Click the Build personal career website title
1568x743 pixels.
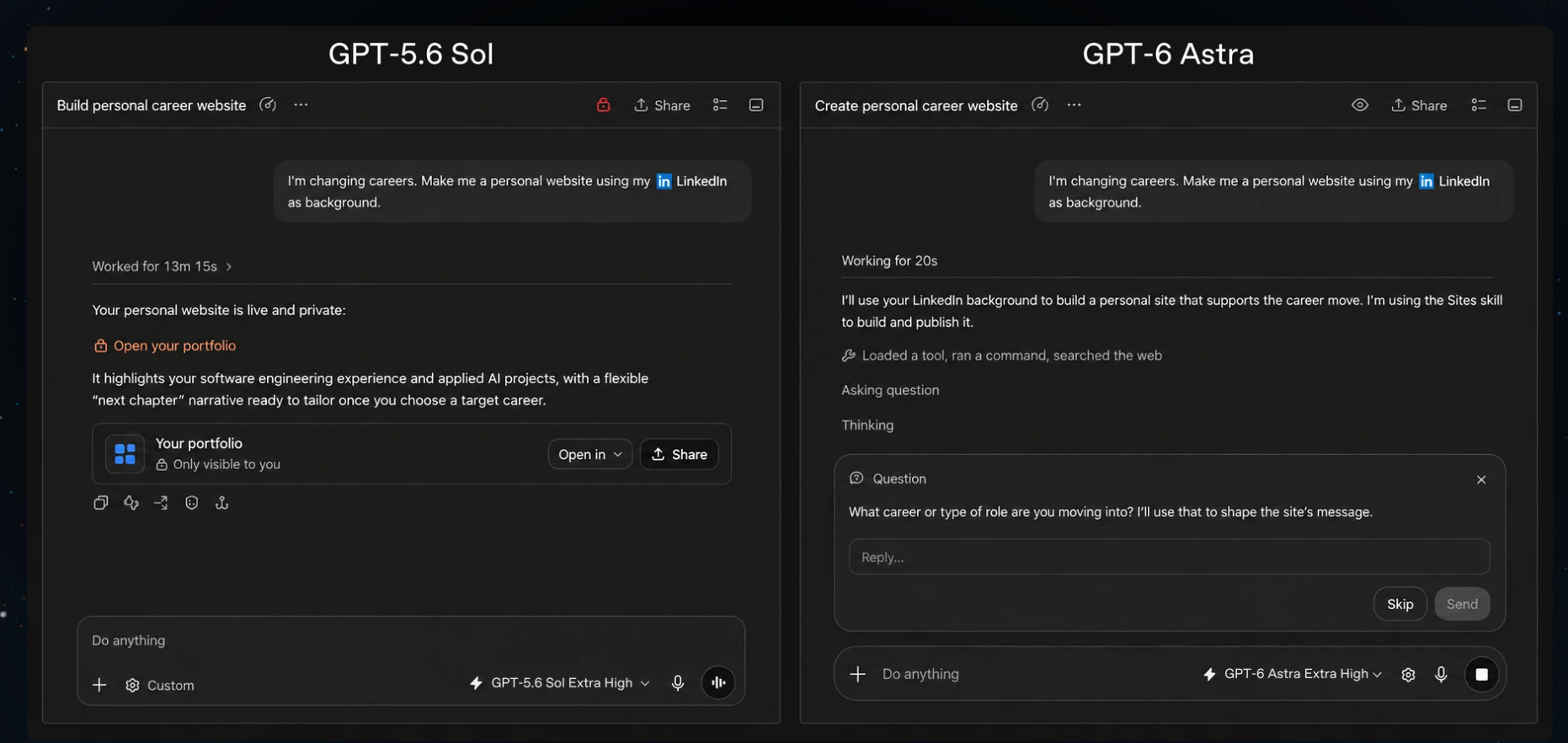[x=152, y=105]
